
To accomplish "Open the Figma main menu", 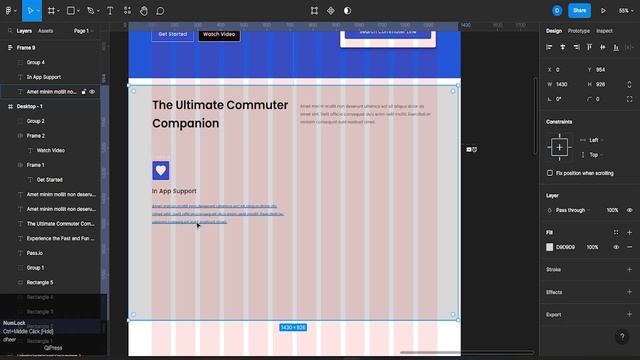I will pyautogui.click(x=8, y=11).
